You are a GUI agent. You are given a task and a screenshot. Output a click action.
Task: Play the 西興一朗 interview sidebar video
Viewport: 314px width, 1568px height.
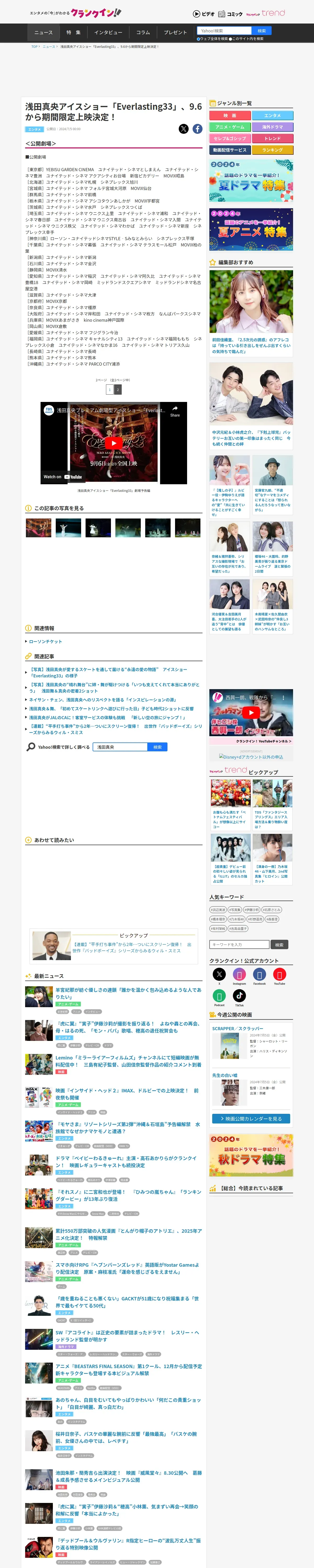(251, 713)
